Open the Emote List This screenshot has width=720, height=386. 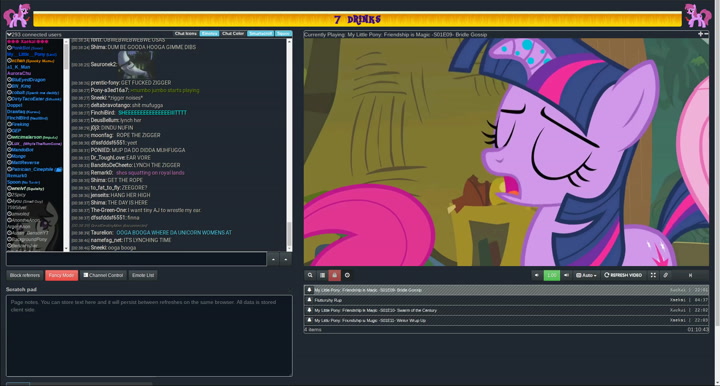(x=143, y=275)
